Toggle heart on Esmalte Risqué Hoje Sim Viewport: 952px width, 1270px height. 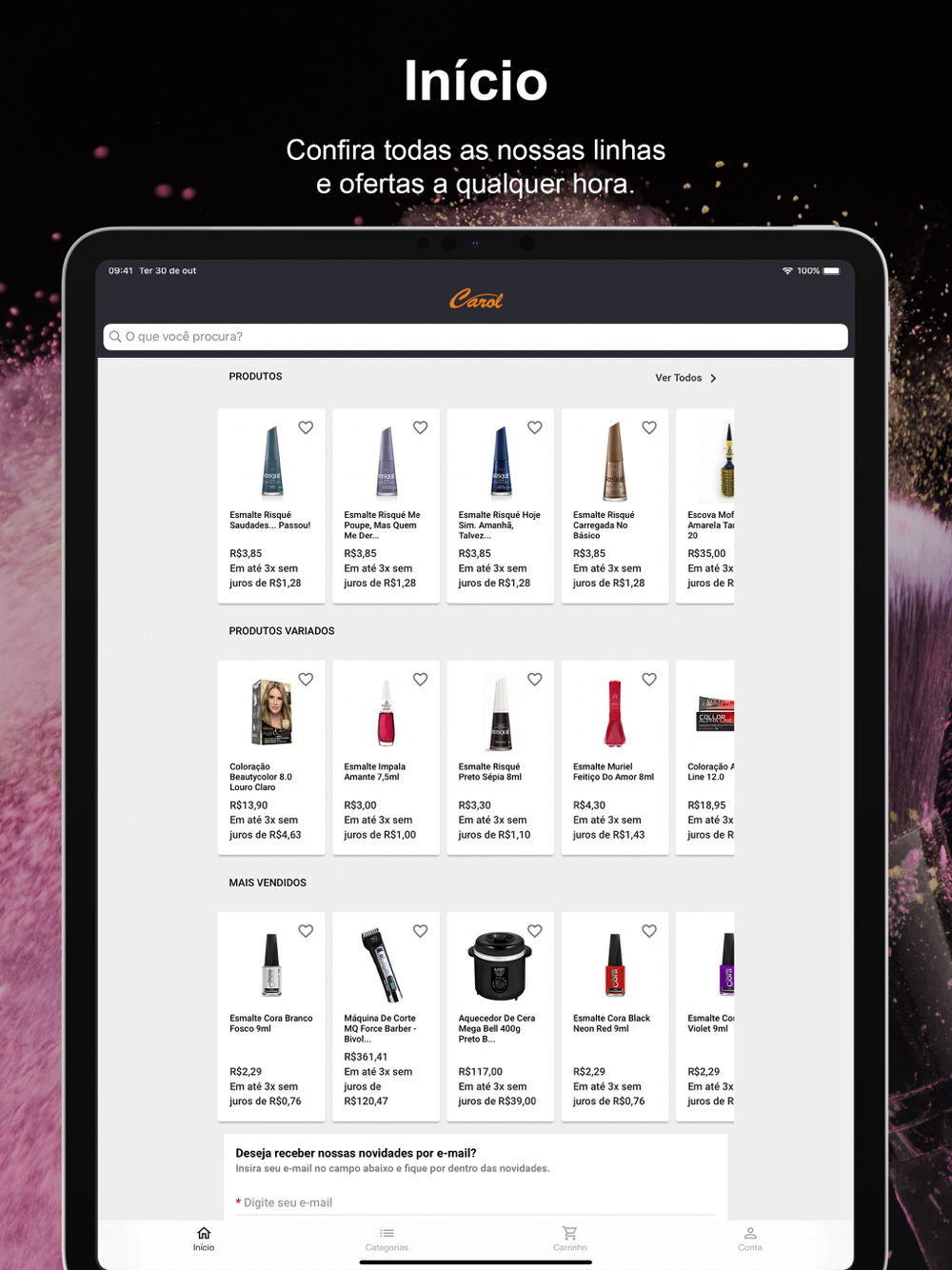coord(535,427)
